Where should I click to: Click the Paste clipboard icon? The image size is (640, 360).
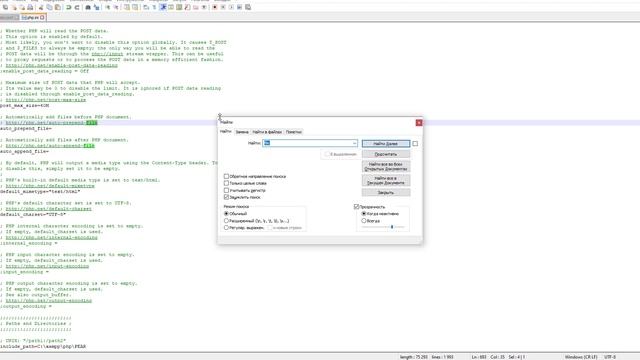click(x=58, y=7)
